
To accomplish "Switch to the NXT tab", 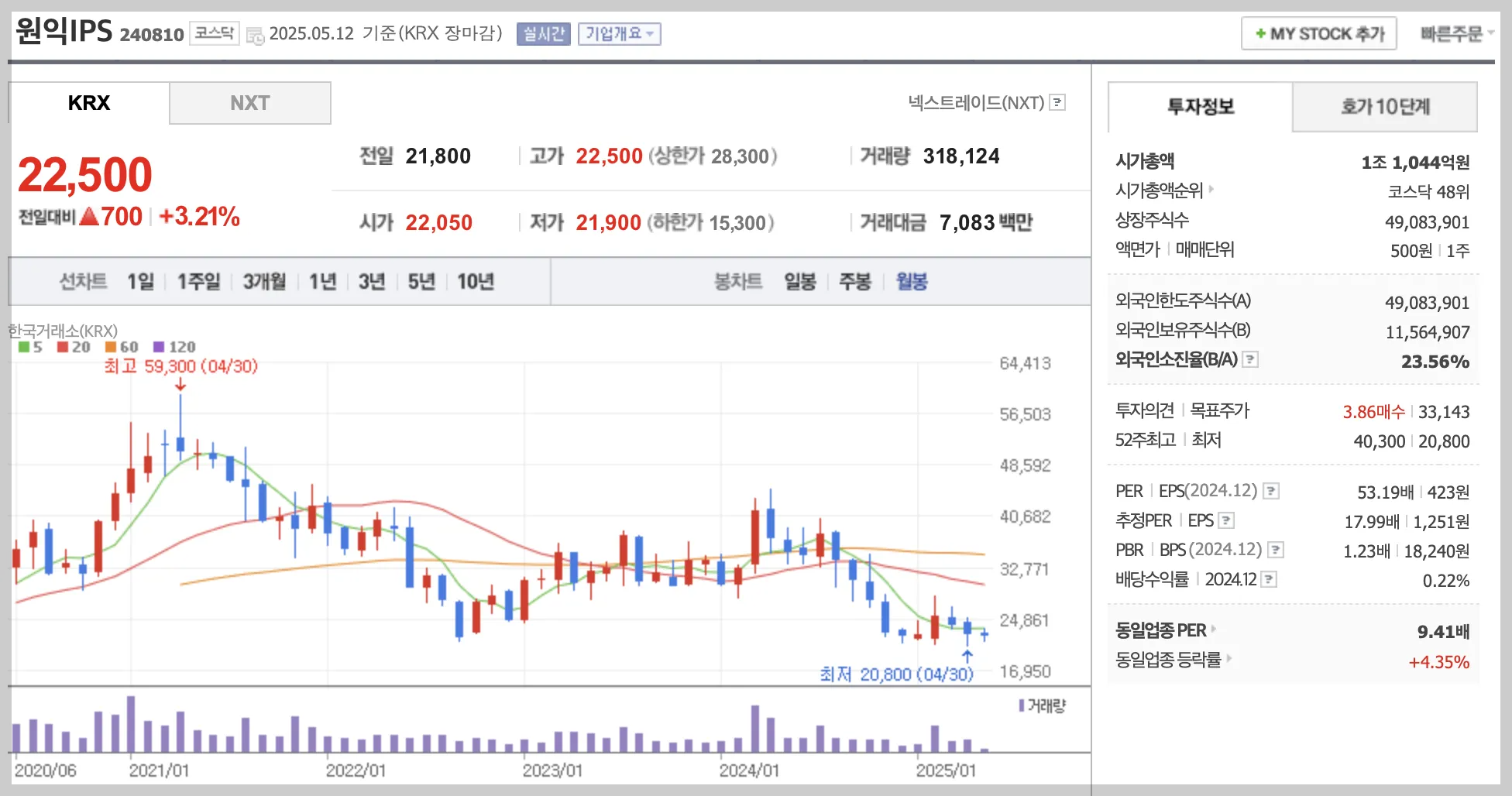I will point(250,103).
